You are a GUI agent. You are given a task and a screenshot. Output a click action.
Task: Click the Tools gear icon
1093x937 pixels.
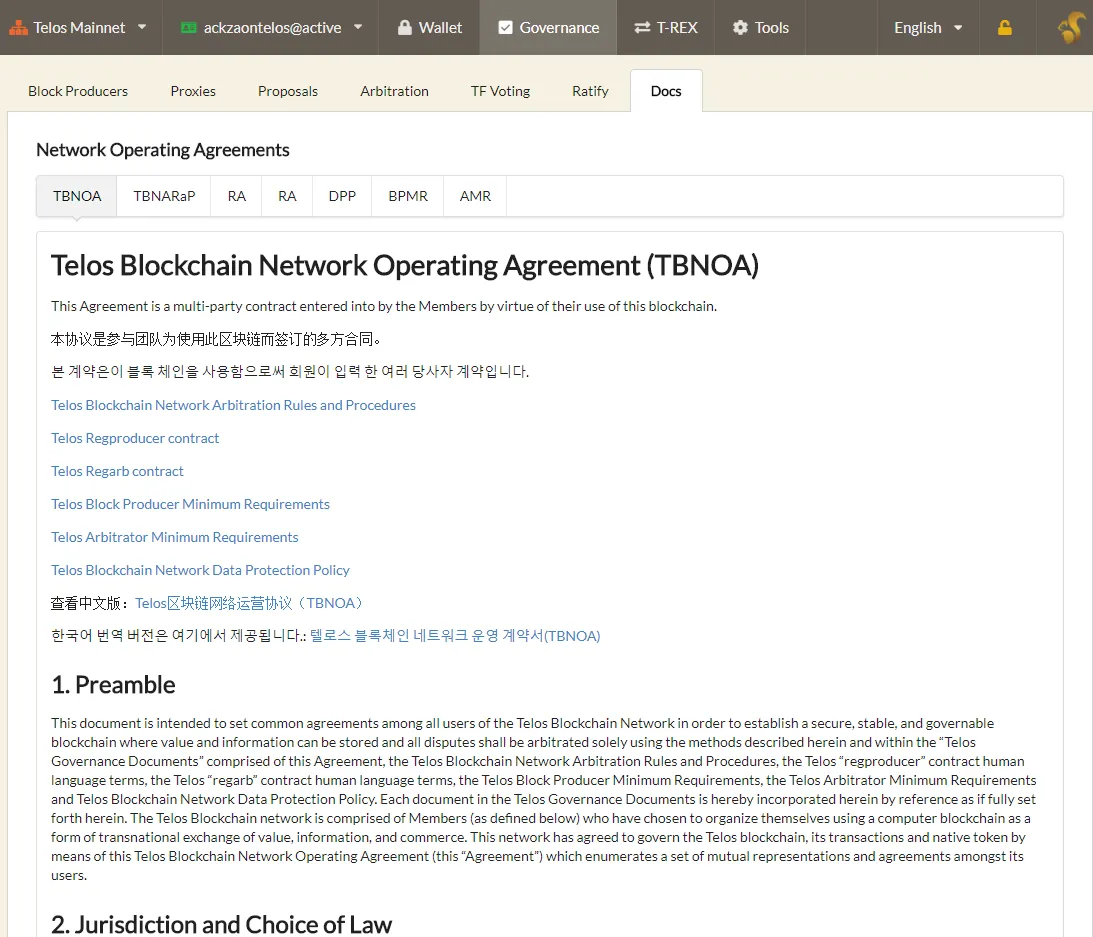coord(740,27)
